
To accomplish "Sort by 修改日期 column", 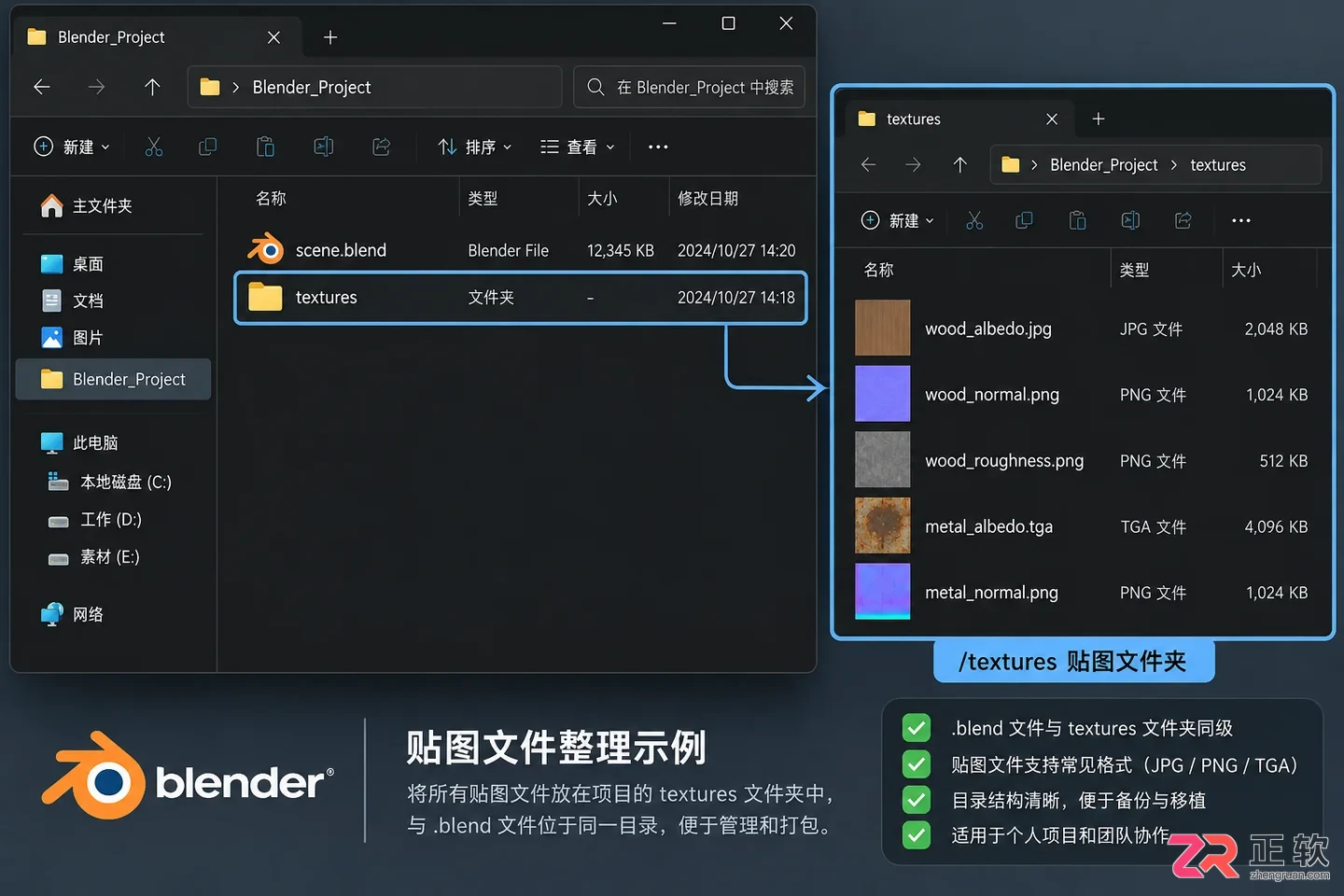I will point(707,198).
